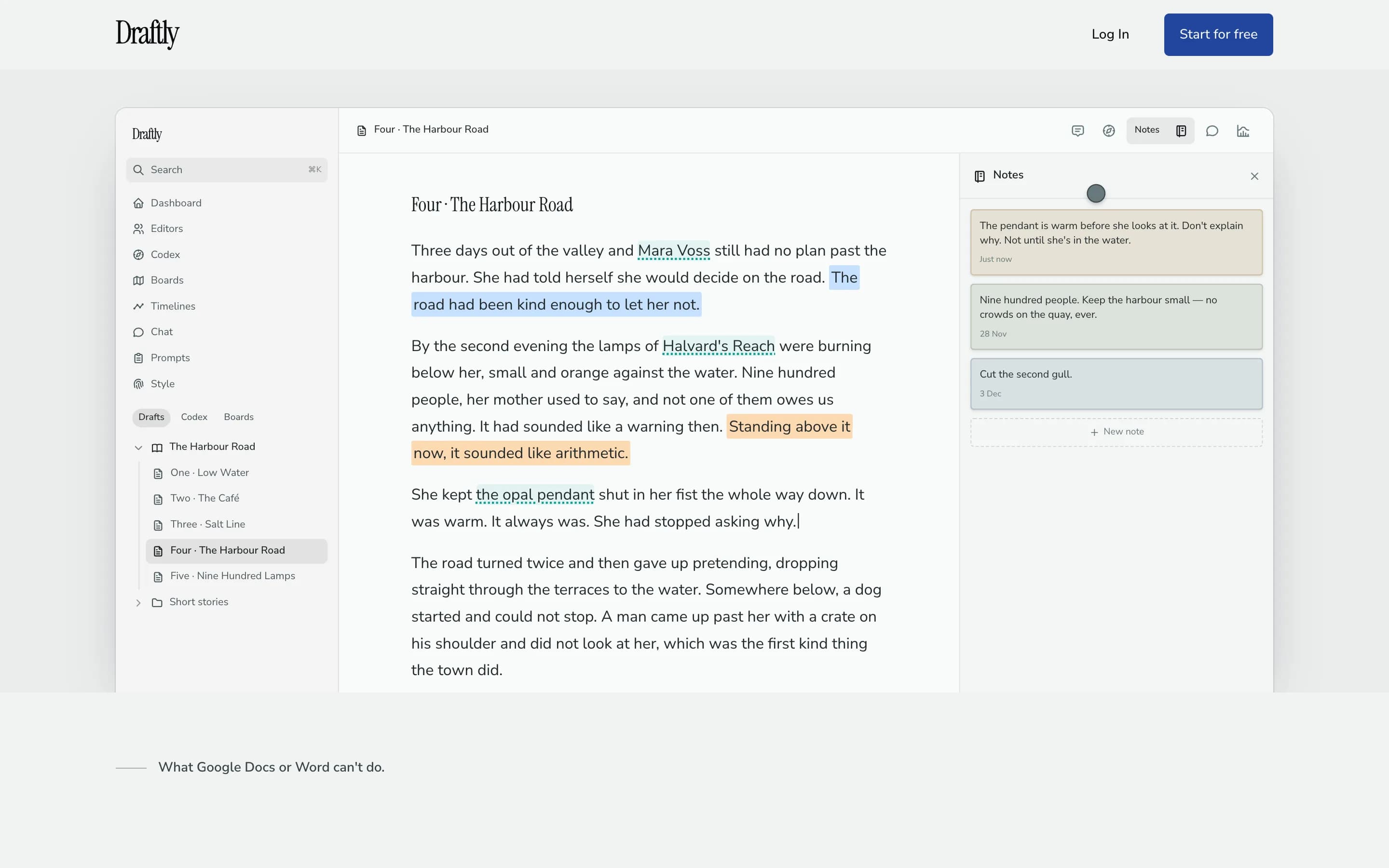Switch to the Codex tab below navigation
Screen dimensions: 1389x868
[x=194, y=417]
